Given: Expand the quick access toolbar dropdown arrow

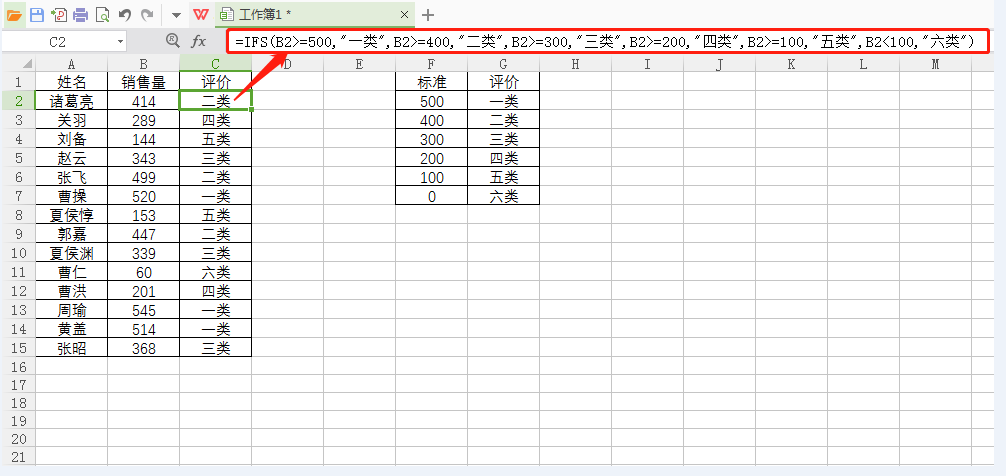Looking at the screenshot, I should [176, 15].
